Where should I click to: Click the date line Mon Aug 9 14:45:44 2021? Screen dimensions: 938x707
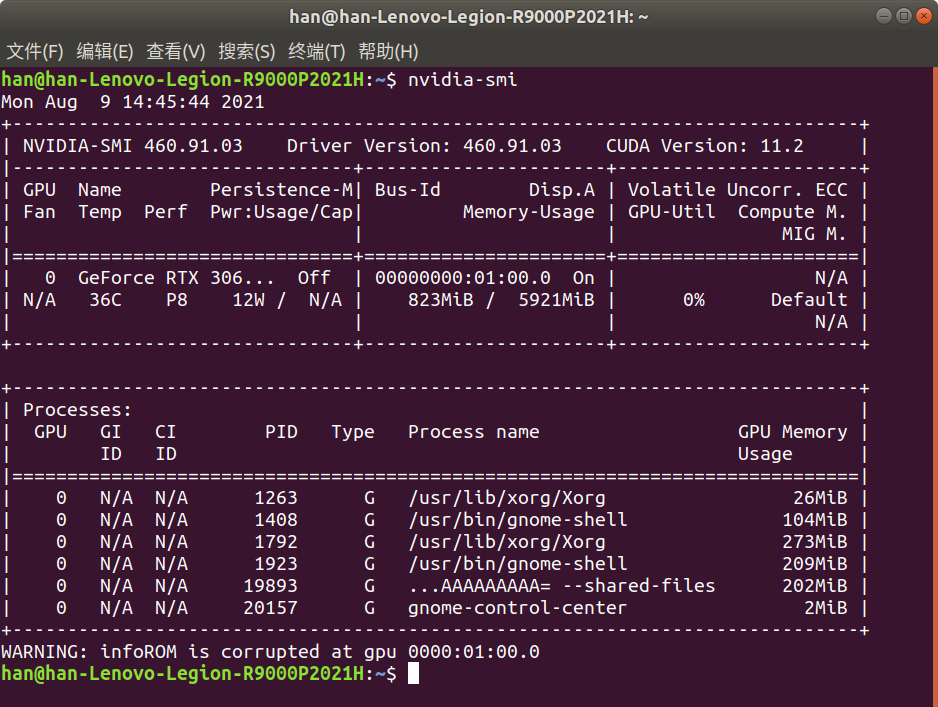click(132, 102)
